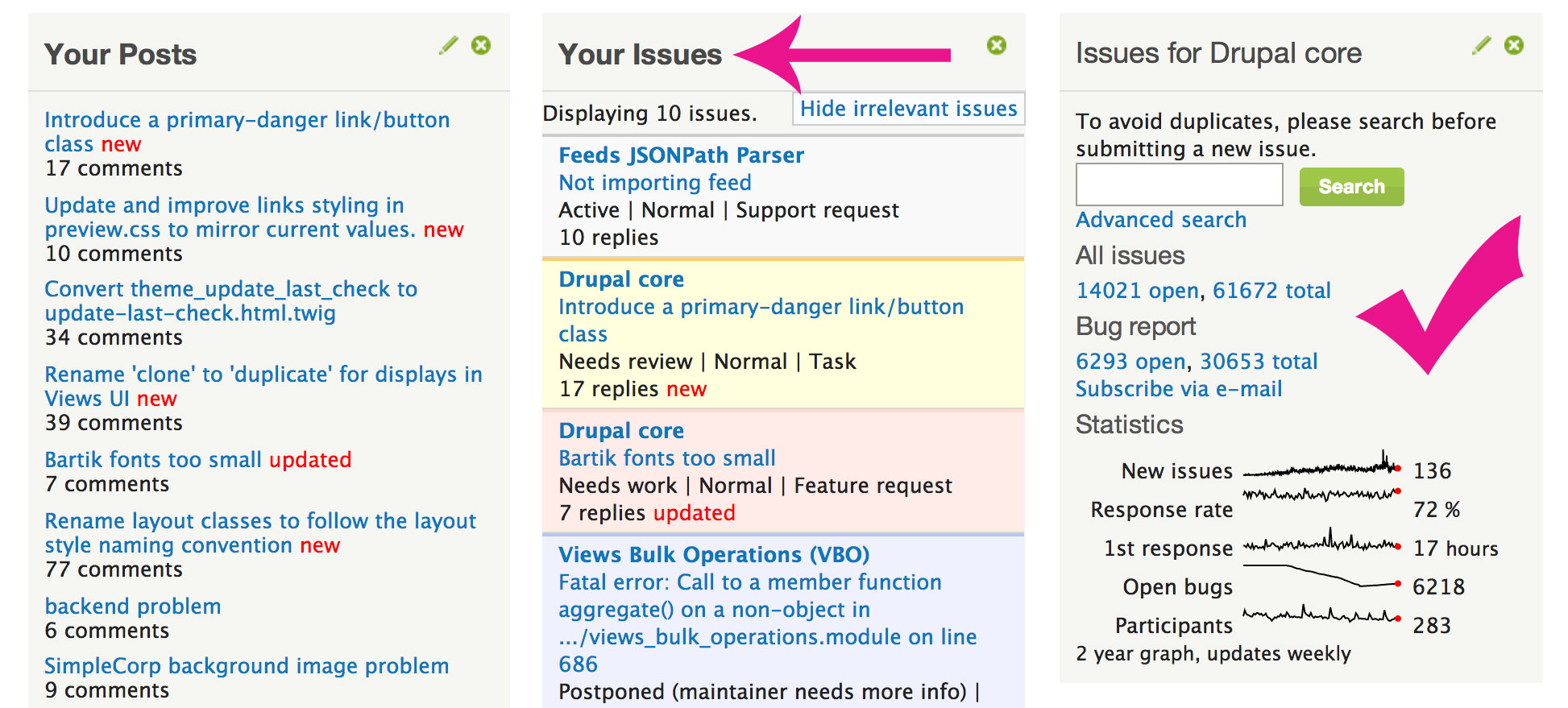
Task: Open '61672 total' all issues link
Action: (x=1271, y=291)
